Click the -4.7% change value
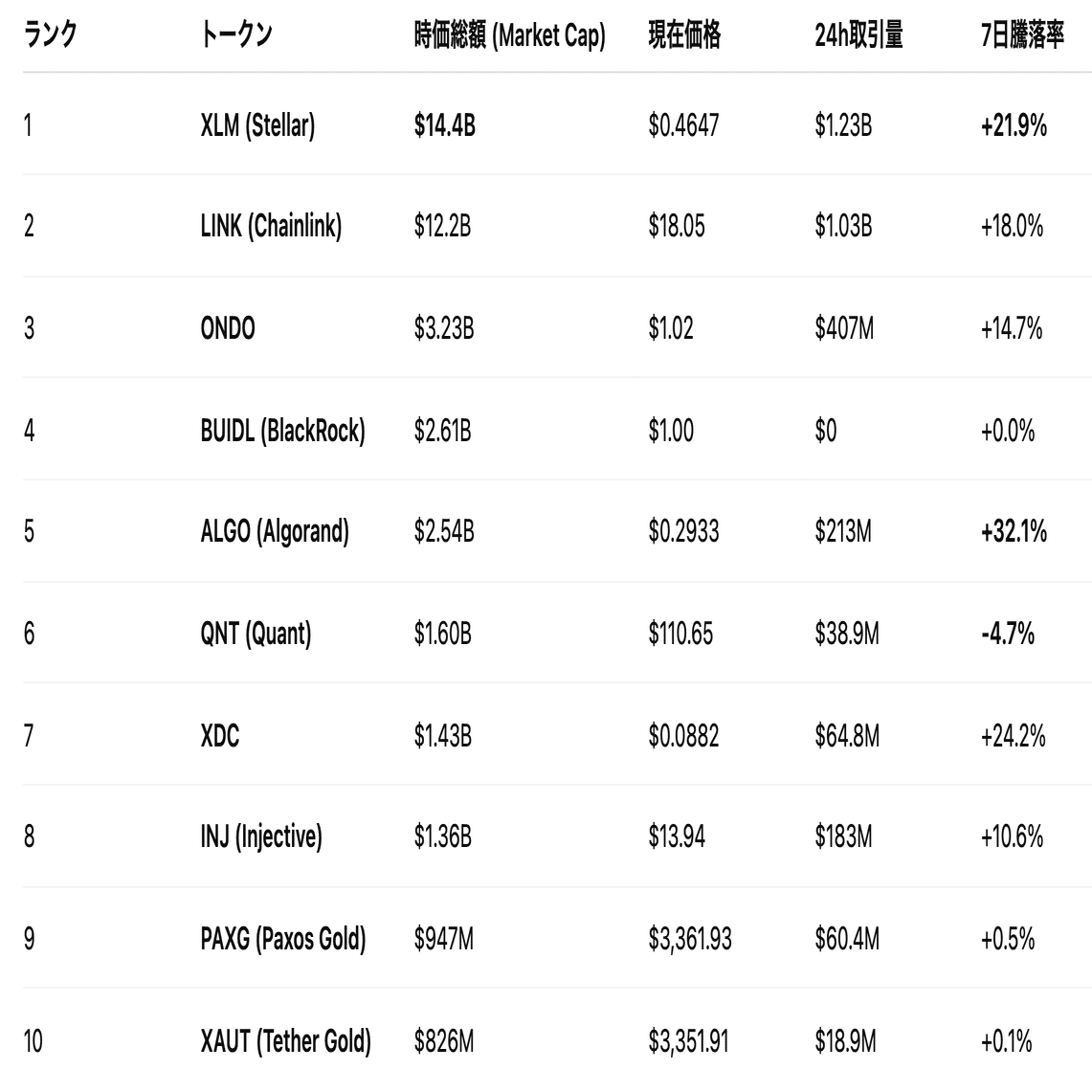The image size is (1092, 1092). [1008, 634]
